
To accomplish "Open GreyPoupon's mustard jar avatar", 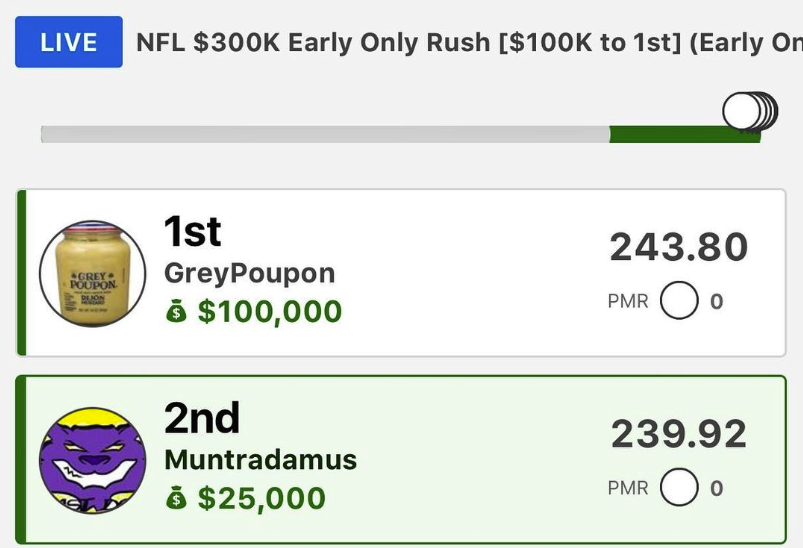I will point(93,273).
